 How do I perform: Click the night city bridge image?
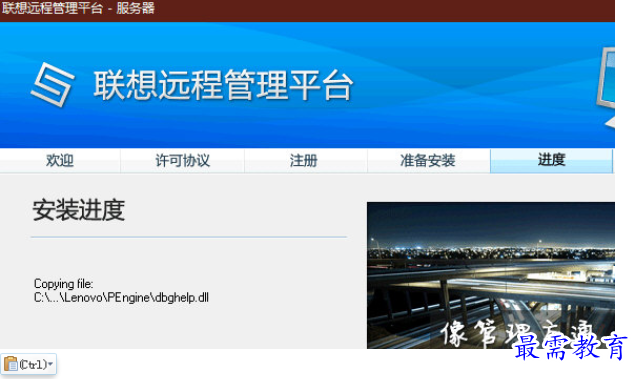click(491, 275)
